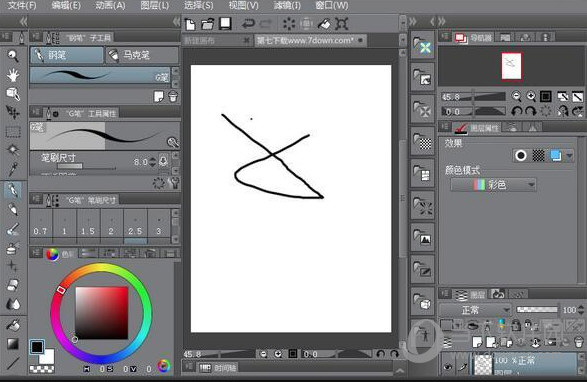Open the 文件(F) menu
Screen dimensions: 587x382
pos(22,5)
